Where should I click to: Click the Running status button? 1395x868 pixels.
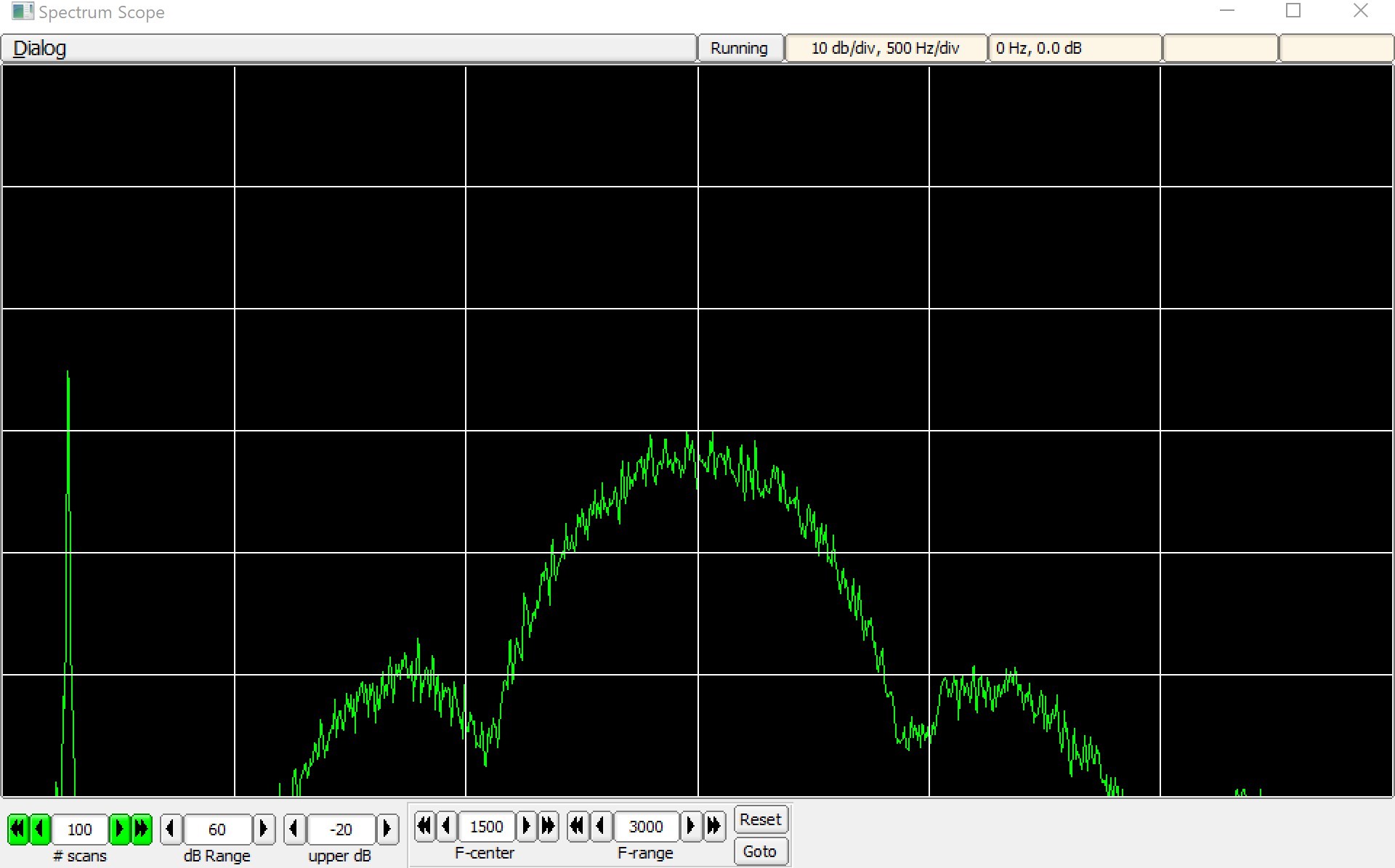tap(740, 48)
